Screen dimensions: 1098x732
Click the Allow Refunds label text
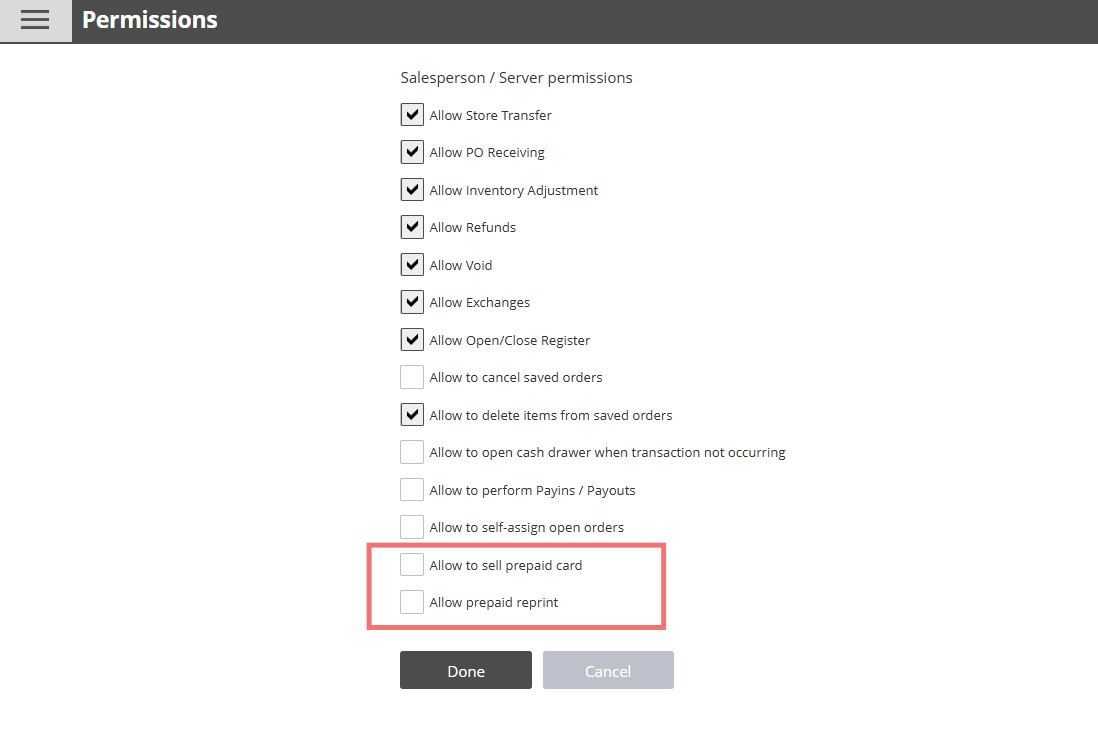click(473, 228)
